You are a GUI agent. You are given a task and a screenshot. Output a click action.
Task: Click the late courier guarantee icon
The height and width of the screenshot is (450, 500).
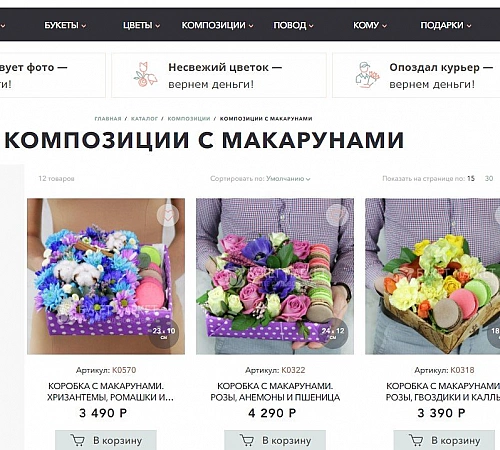367,75
